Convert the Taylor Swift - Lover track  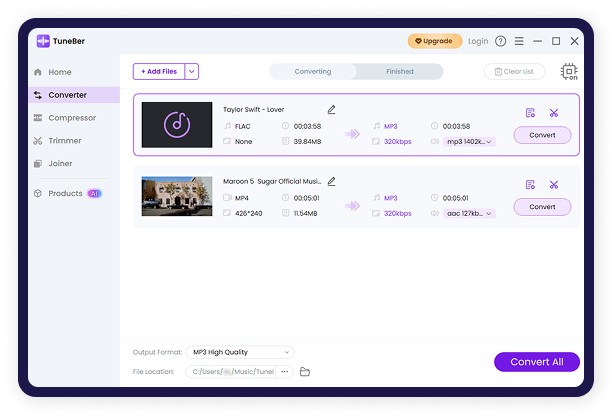pos(542,135)
